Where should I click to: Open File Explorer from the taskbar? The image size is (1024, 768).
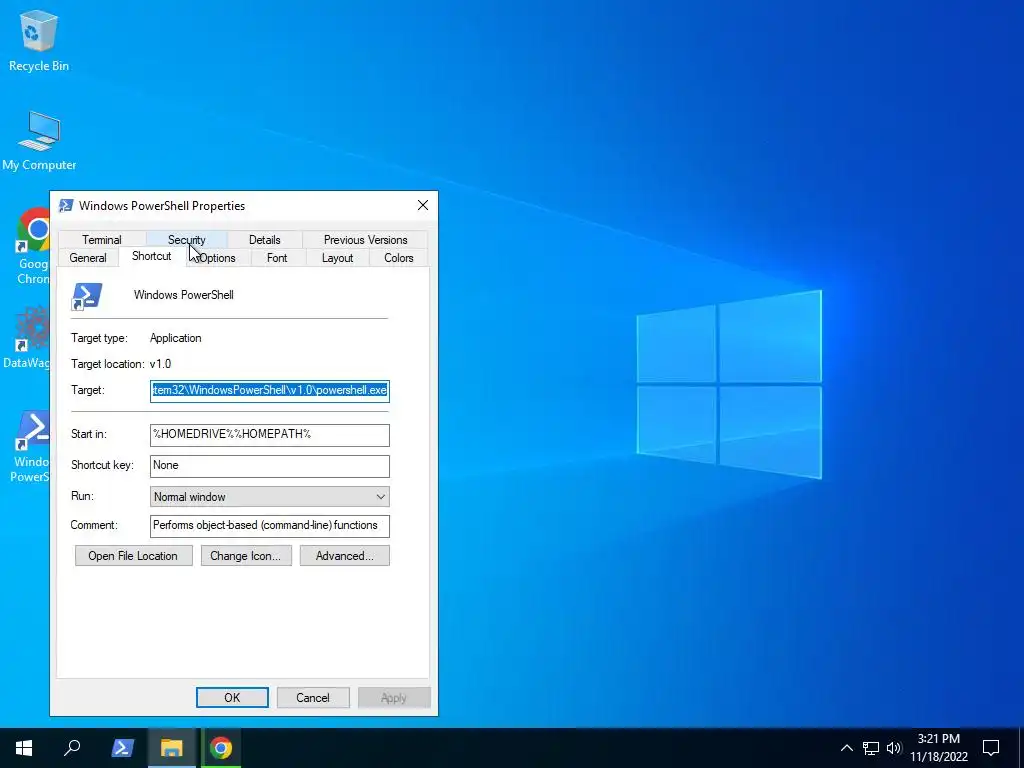tap(171, 748)
